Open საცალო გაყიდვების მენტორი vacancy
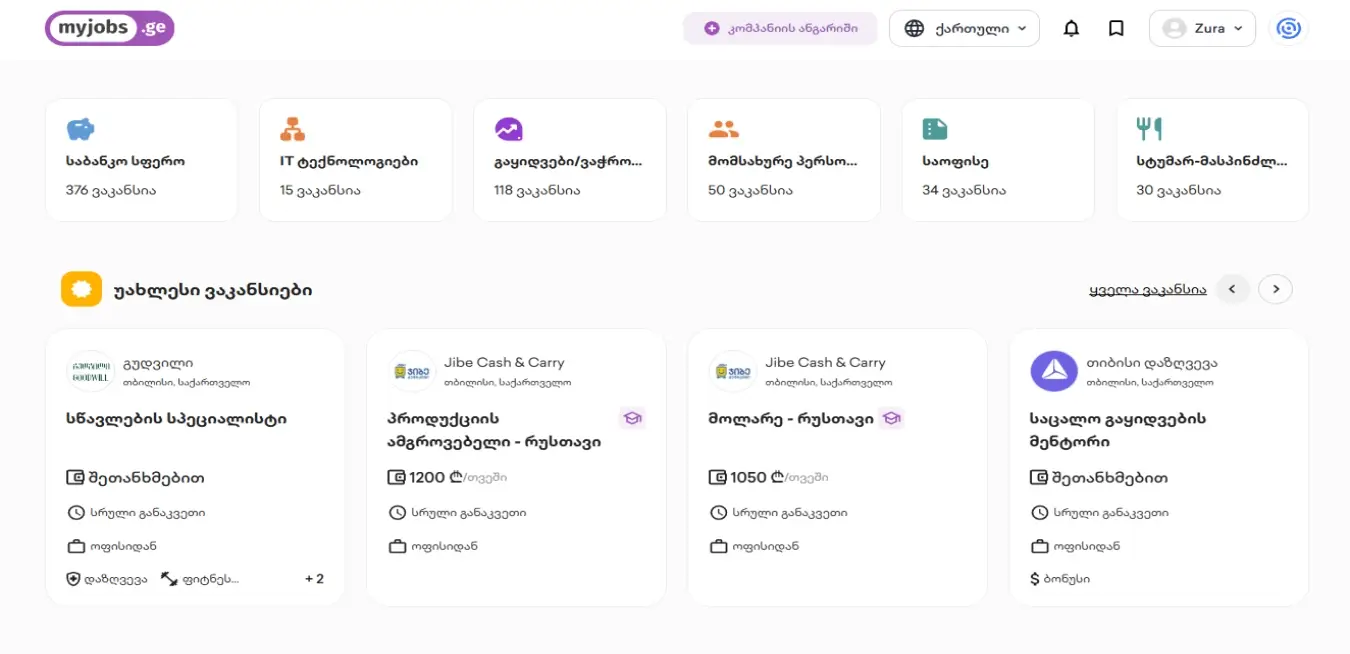This screenshot has width=1350, height=654. pos(1117,430)
